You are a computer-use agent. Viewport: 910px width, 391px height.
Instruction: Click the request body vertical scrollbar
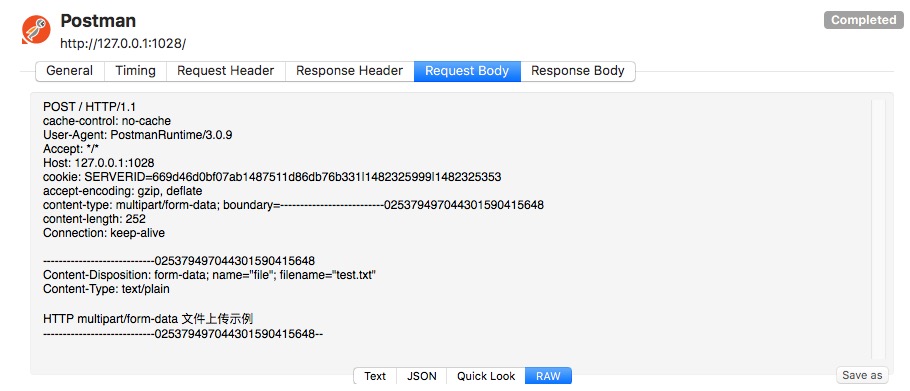878,229
